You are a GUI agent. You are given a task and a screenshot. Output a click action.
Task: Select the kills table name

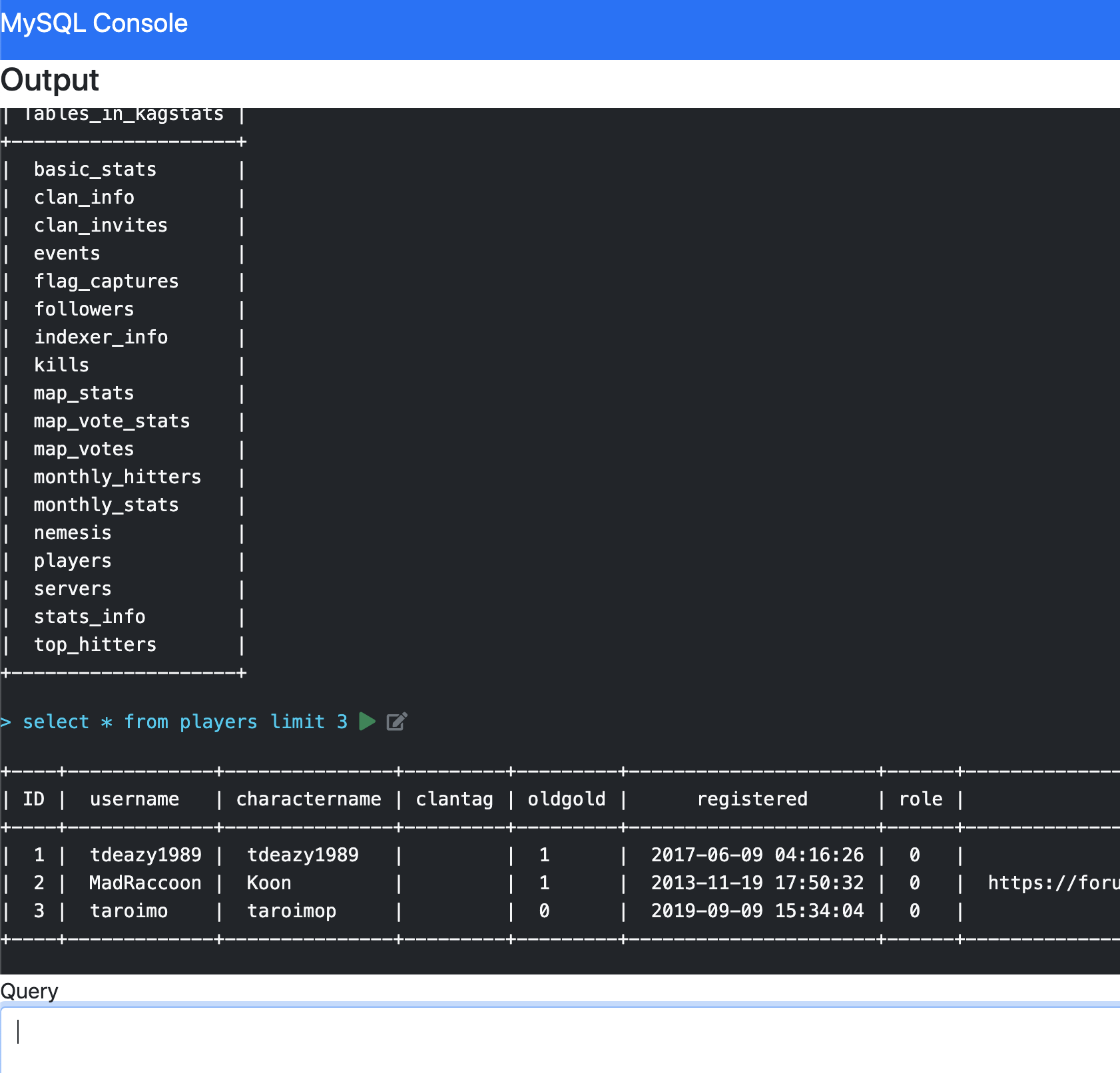(61, 365)
